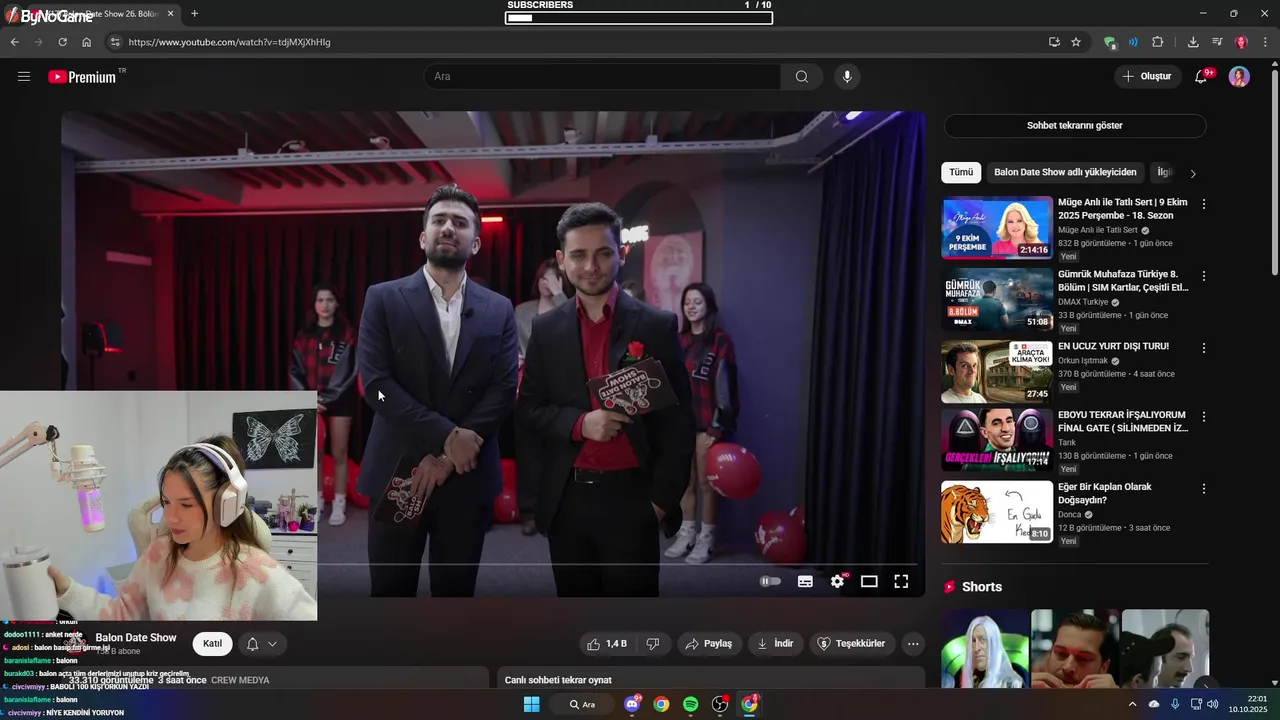Screen dimensions: 1280x720
Task: Dislike the video with thumbs-down
Action: pos(653,644)
